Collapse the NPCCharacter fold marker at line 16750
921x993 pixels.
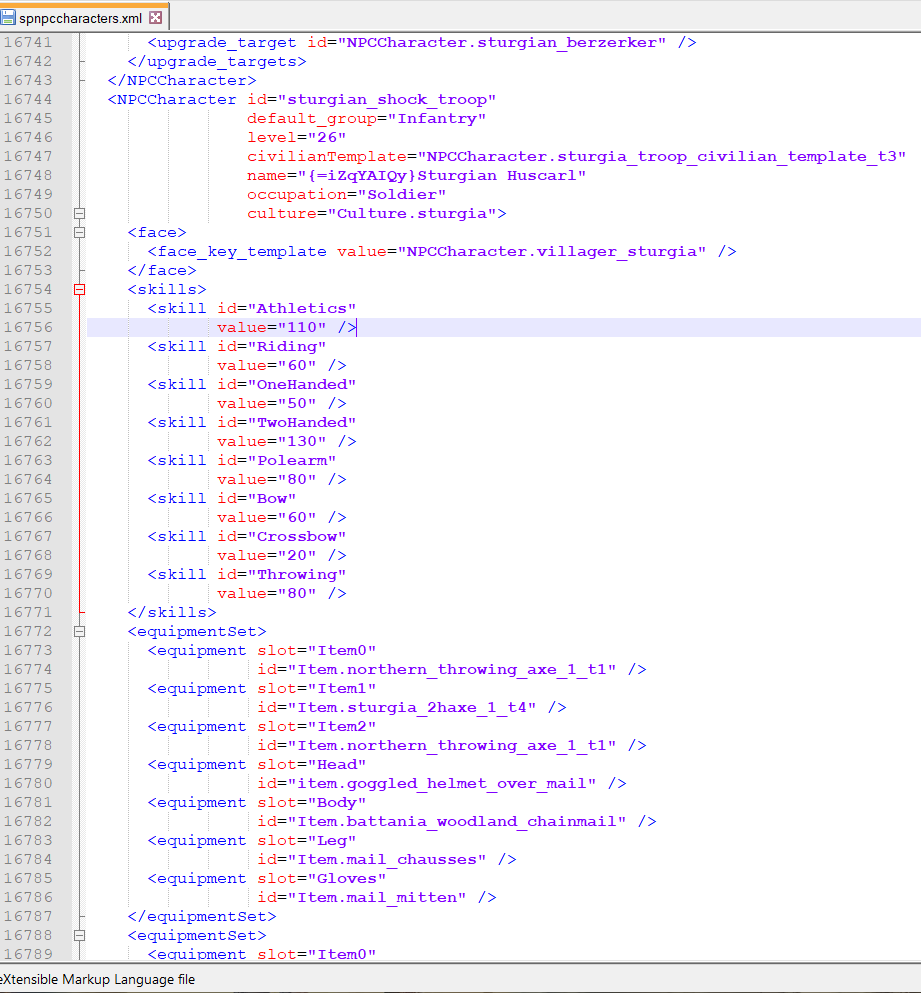coord(80,214)
